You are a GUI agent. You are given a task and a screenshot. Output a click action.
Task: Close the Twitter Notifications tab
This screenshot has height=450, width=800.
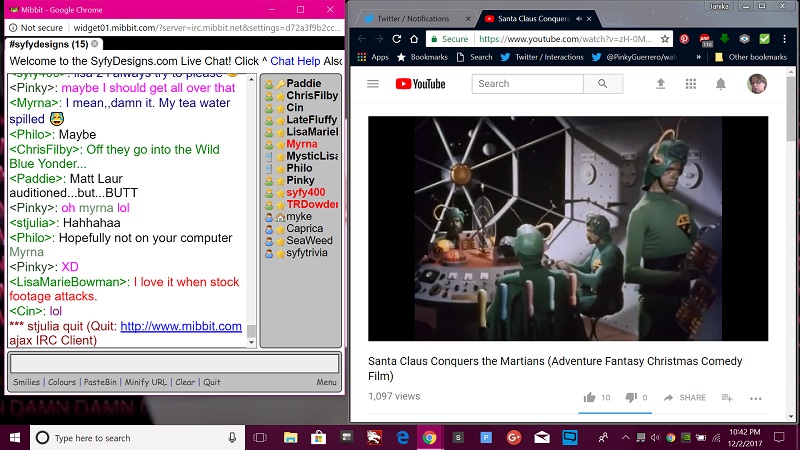[468, 19]
